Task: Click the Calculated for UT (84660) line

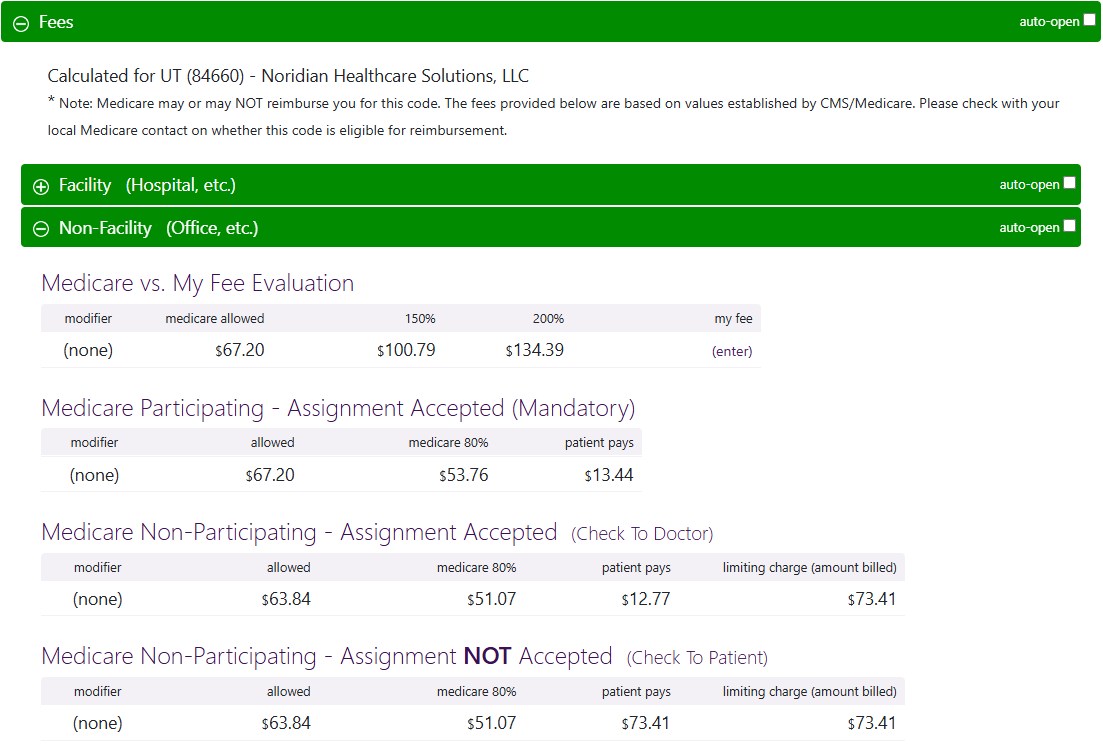Action: (288, 76)
